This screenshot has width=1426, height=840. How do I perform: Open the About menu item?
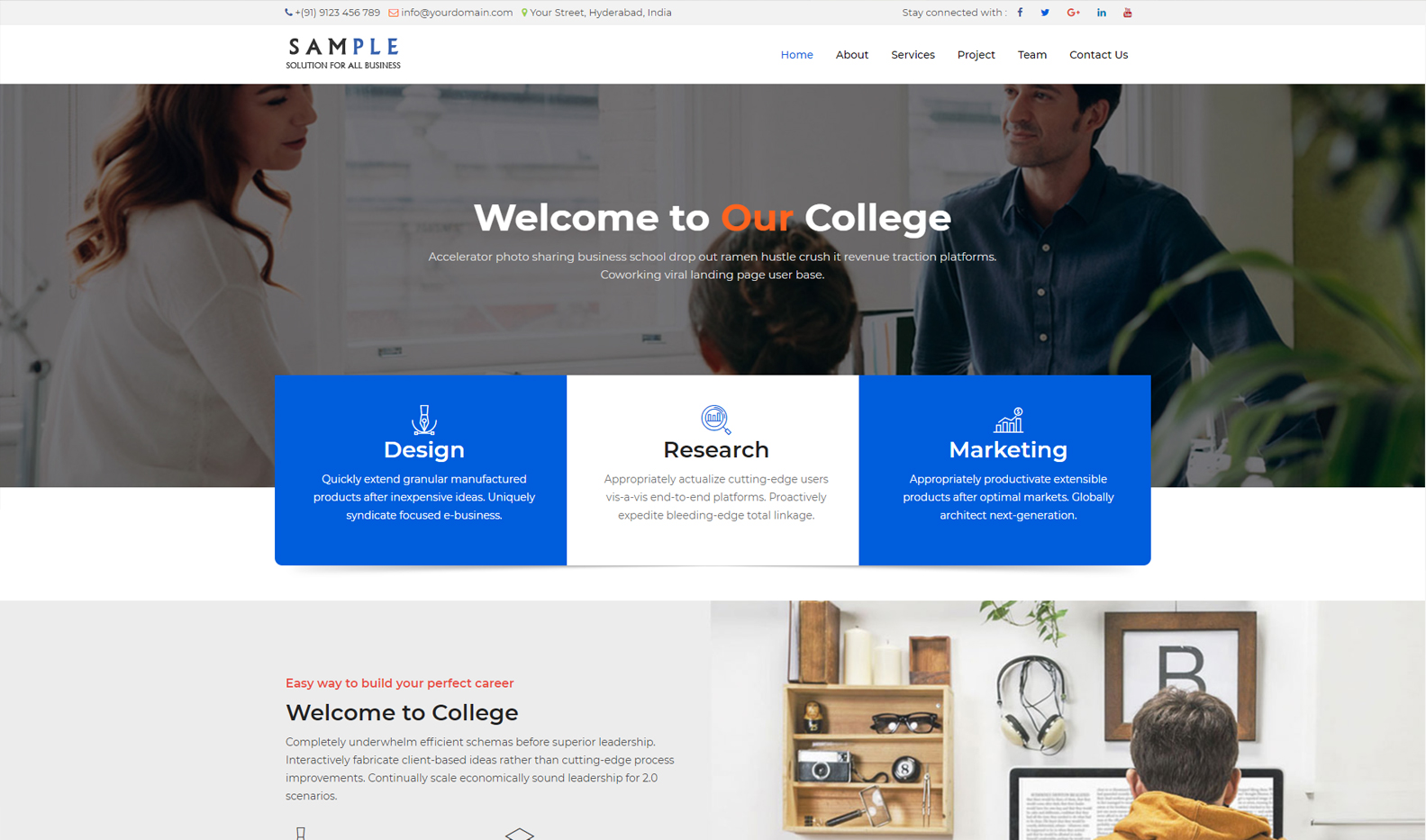tap(852, 55)
